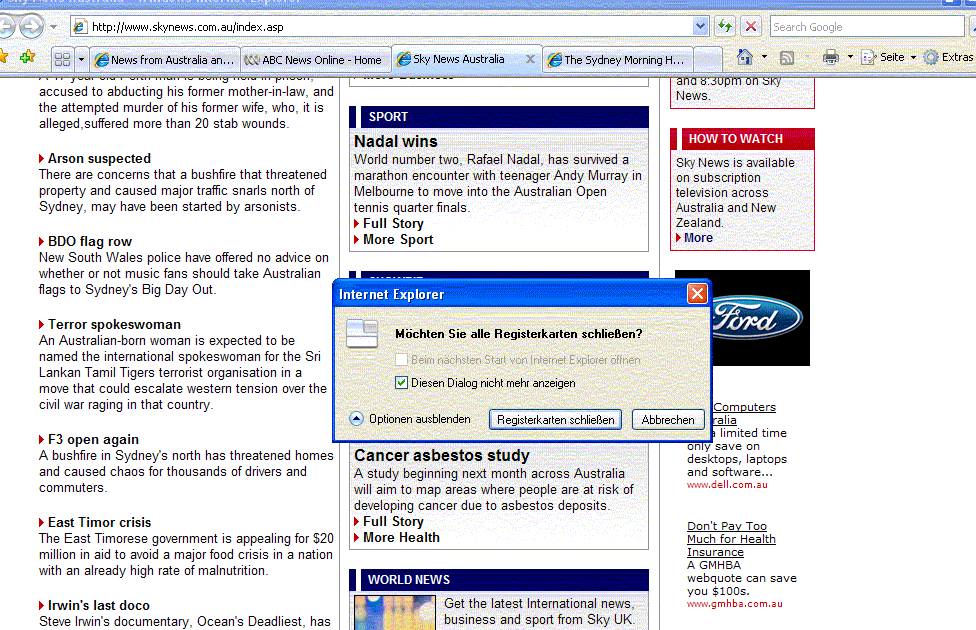Open the Extras tools menu

[x=948, y=57]
